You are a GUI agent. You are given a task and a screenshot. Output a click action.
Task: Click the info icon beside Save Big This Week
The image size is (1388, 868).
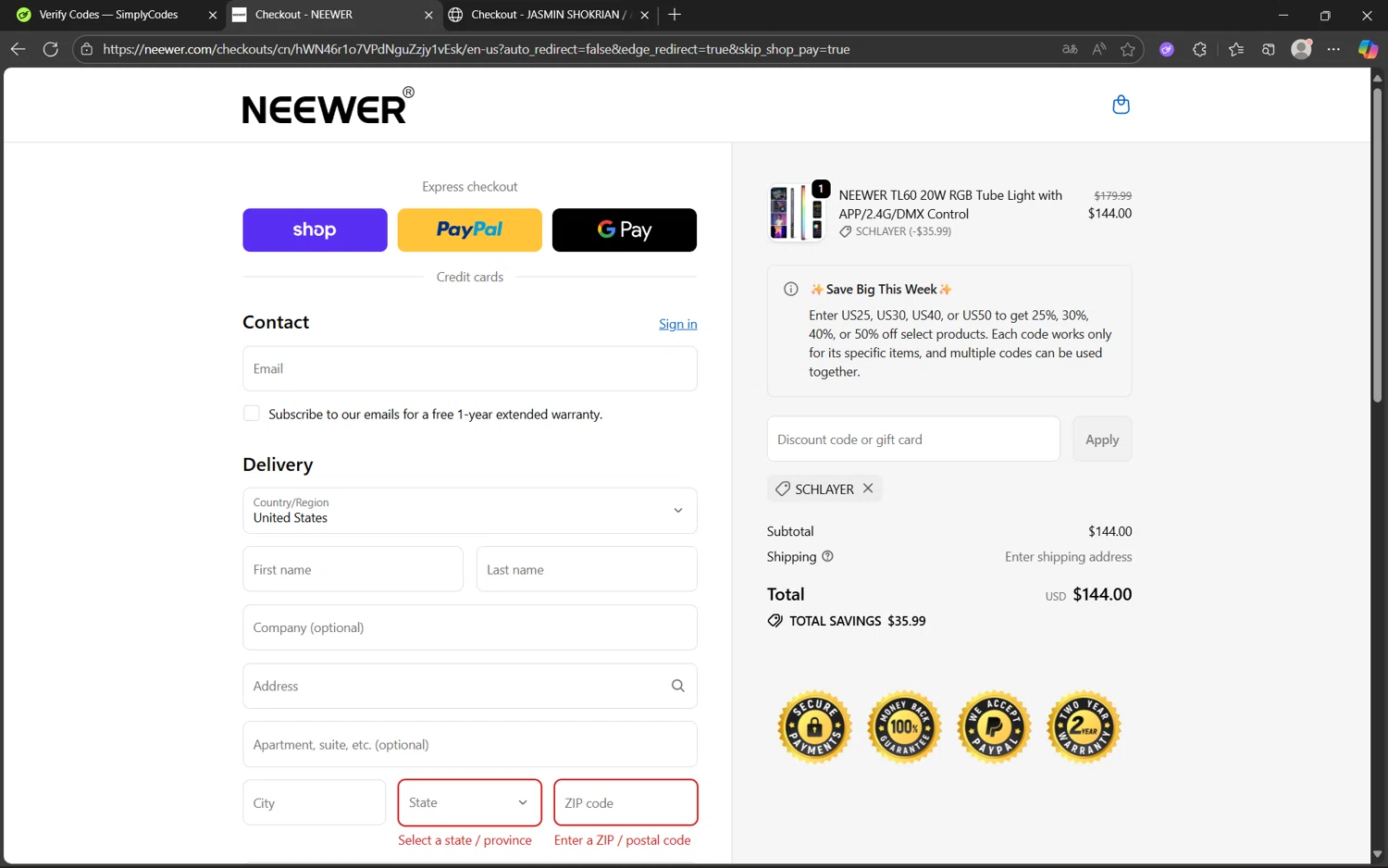790,289
